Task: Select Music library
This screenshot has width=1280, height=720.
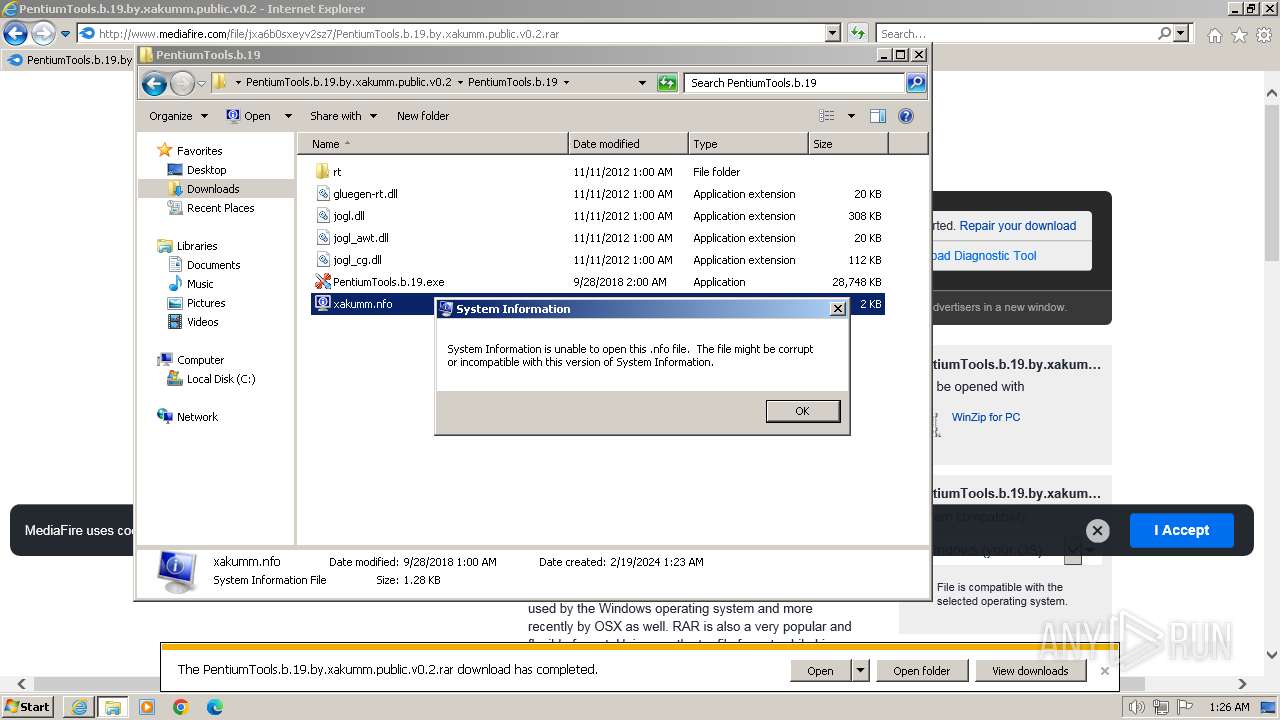Action: [200, 284]
